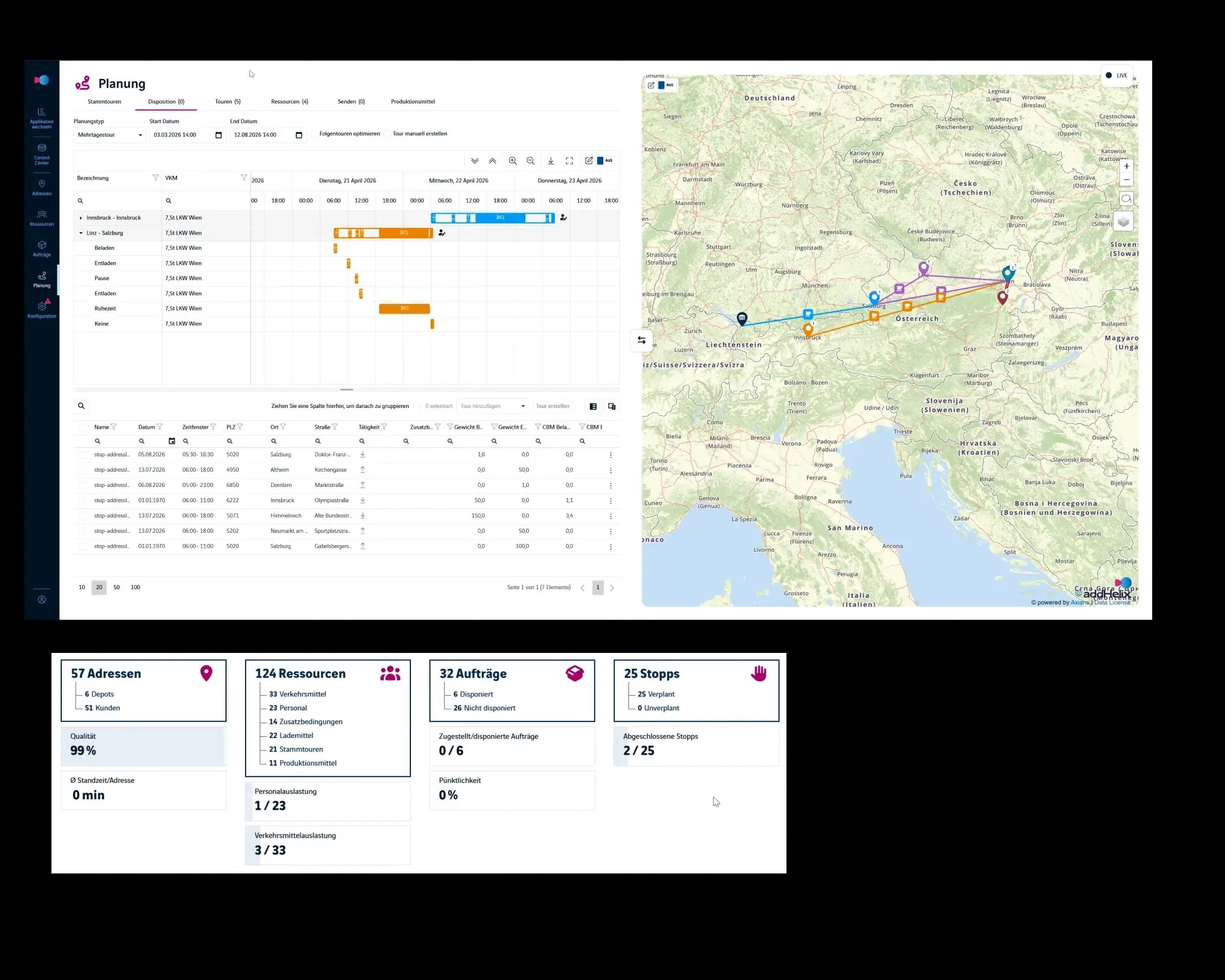Toggle LIVE mode on the map
Viewport: 1225px width, 980px height.
(x=1117, y=76)
